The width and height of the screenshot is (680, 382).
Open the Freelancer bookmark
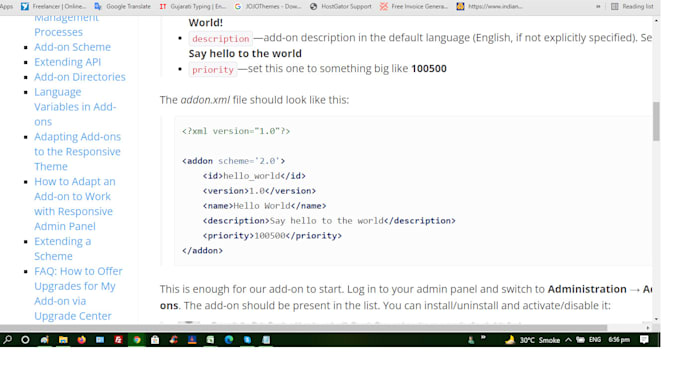coord(53,7)
